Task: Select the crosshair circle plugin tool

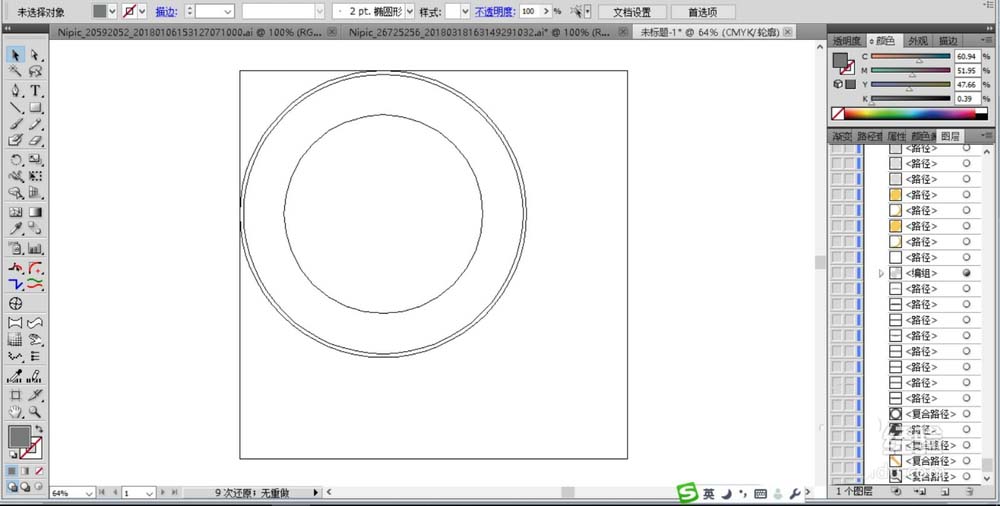Action: point(16,304)
